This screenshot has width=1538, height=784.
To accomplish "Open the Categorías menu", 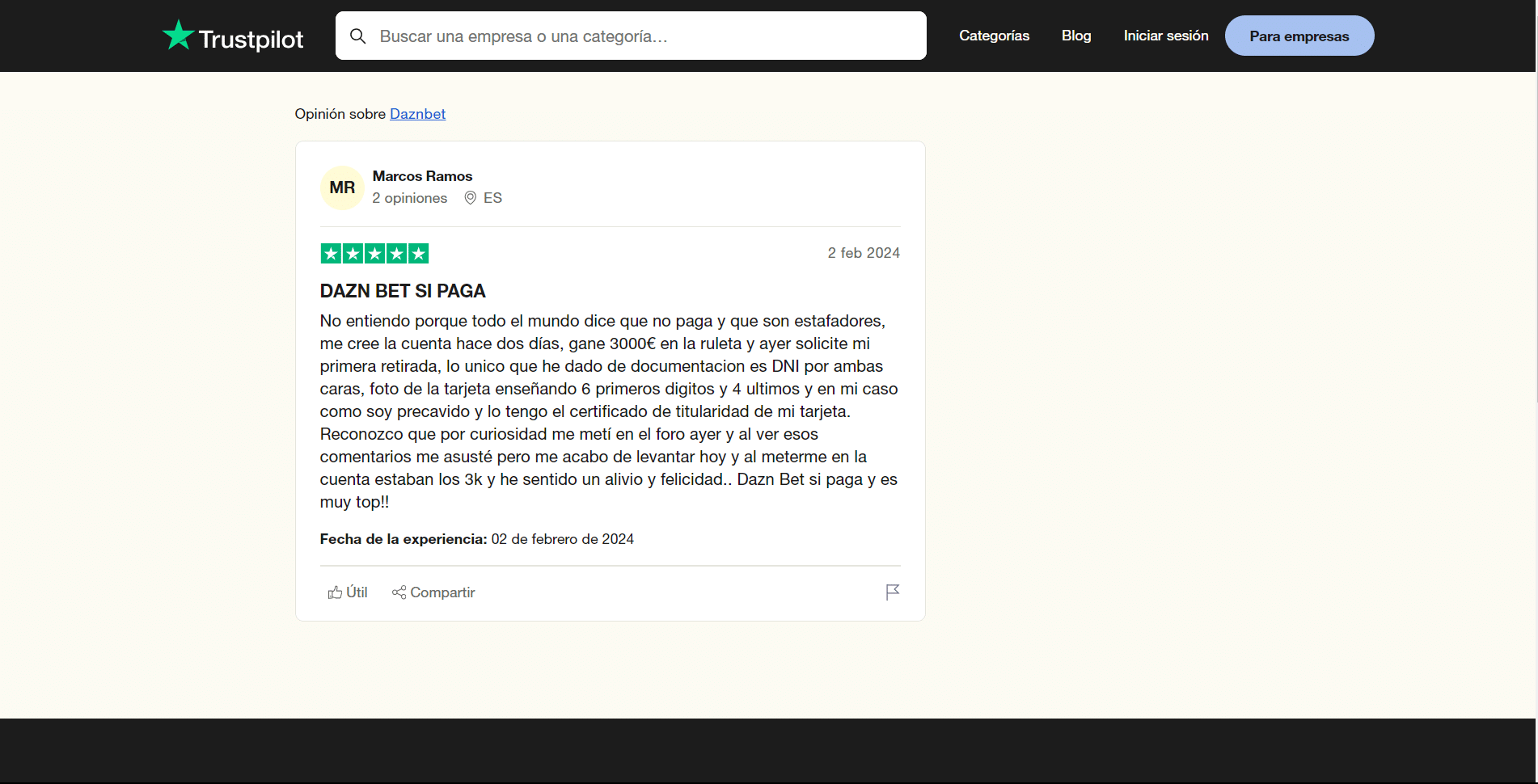I will pos(994,36).
